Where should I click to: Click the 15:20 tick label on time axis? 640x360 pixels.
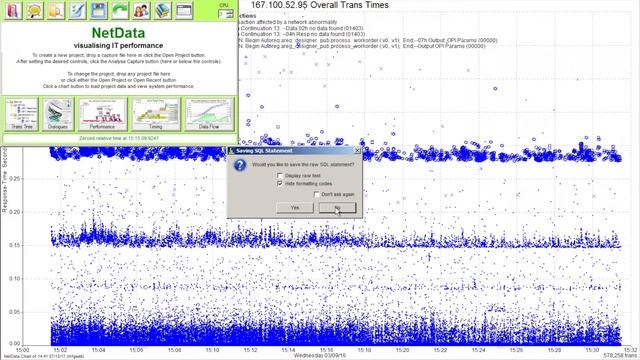click(x=402, y=350)
